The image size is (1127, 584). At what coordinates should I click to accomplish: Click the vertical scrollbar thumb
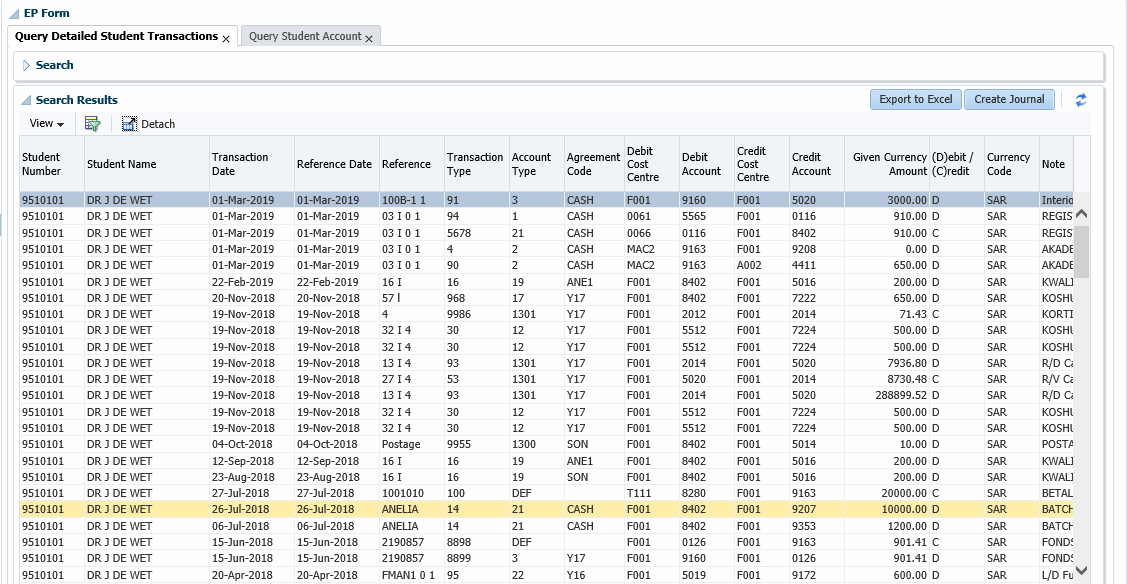pos(1081,250)
